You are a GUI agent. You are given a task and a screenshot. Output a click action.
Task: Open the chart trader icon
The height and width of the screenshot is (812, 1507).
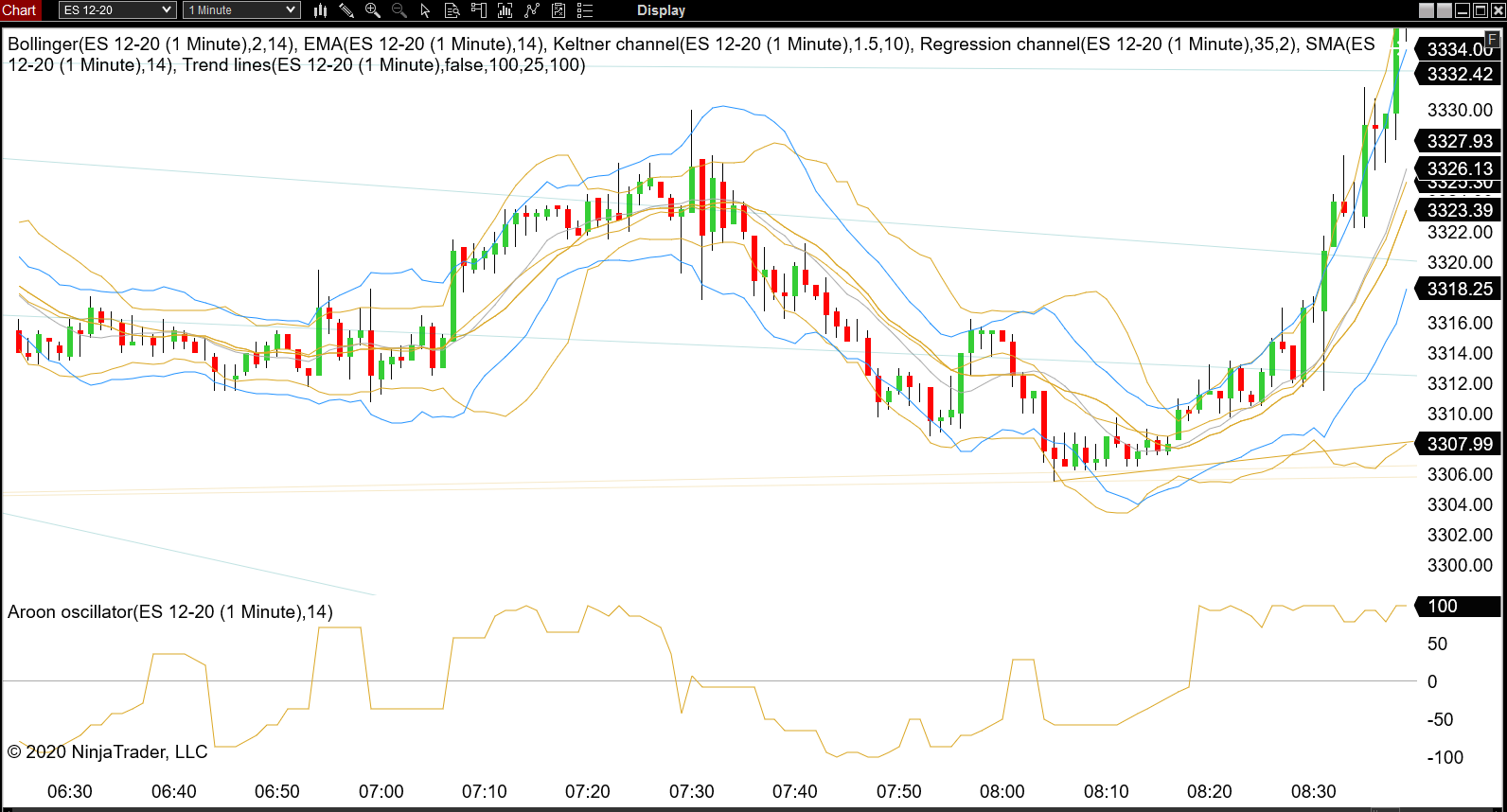(479, 10)
